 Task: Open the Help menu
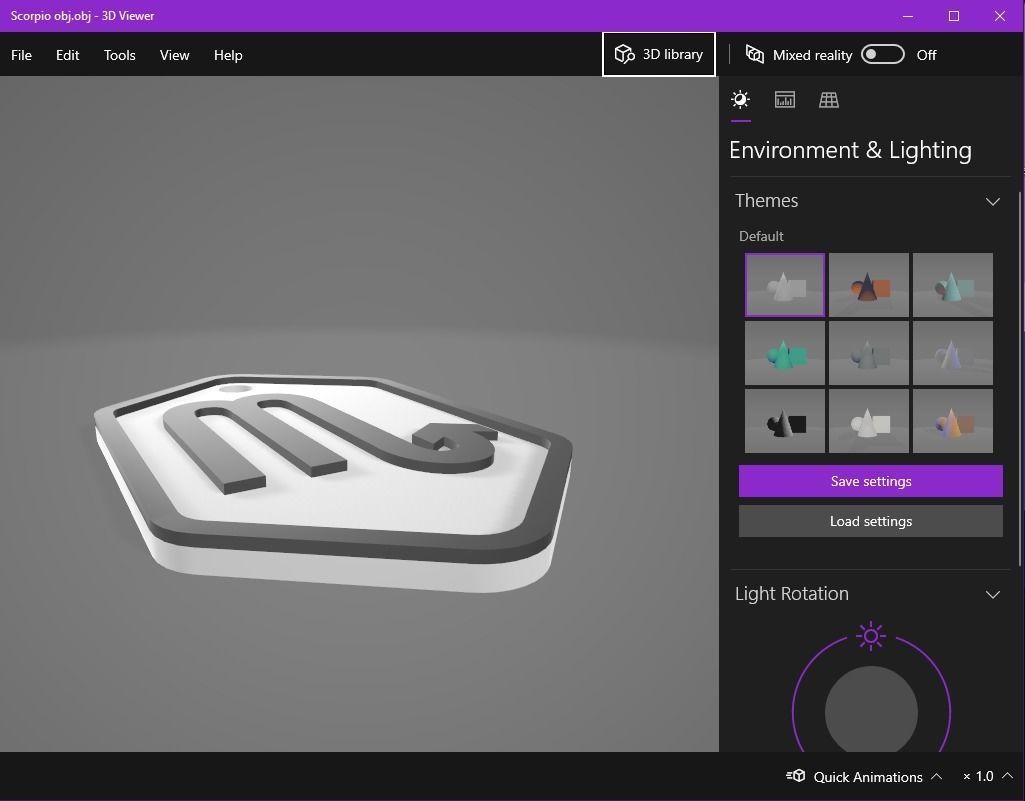pos(228,55)
